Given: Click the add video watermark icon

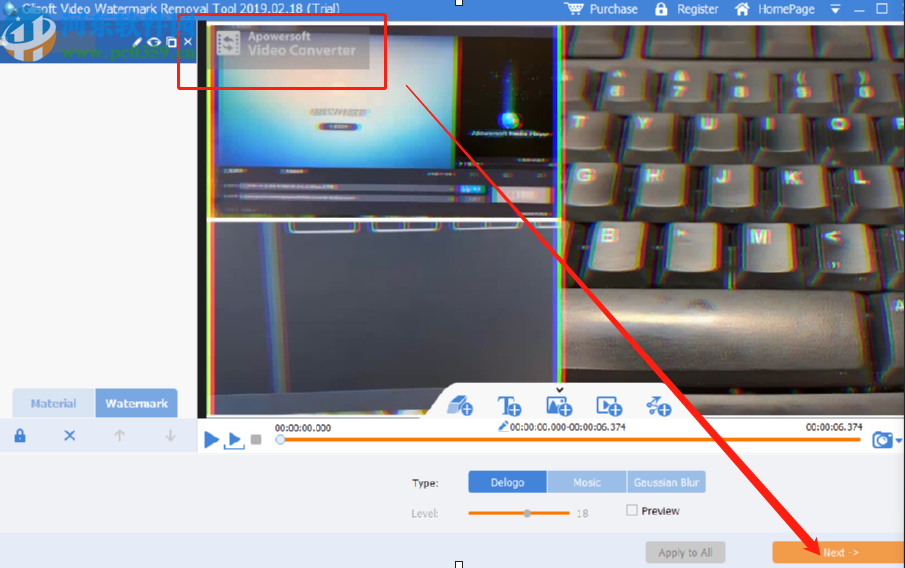Looking at the screenshot, I should pyautogui.click(x=609, y=406).
